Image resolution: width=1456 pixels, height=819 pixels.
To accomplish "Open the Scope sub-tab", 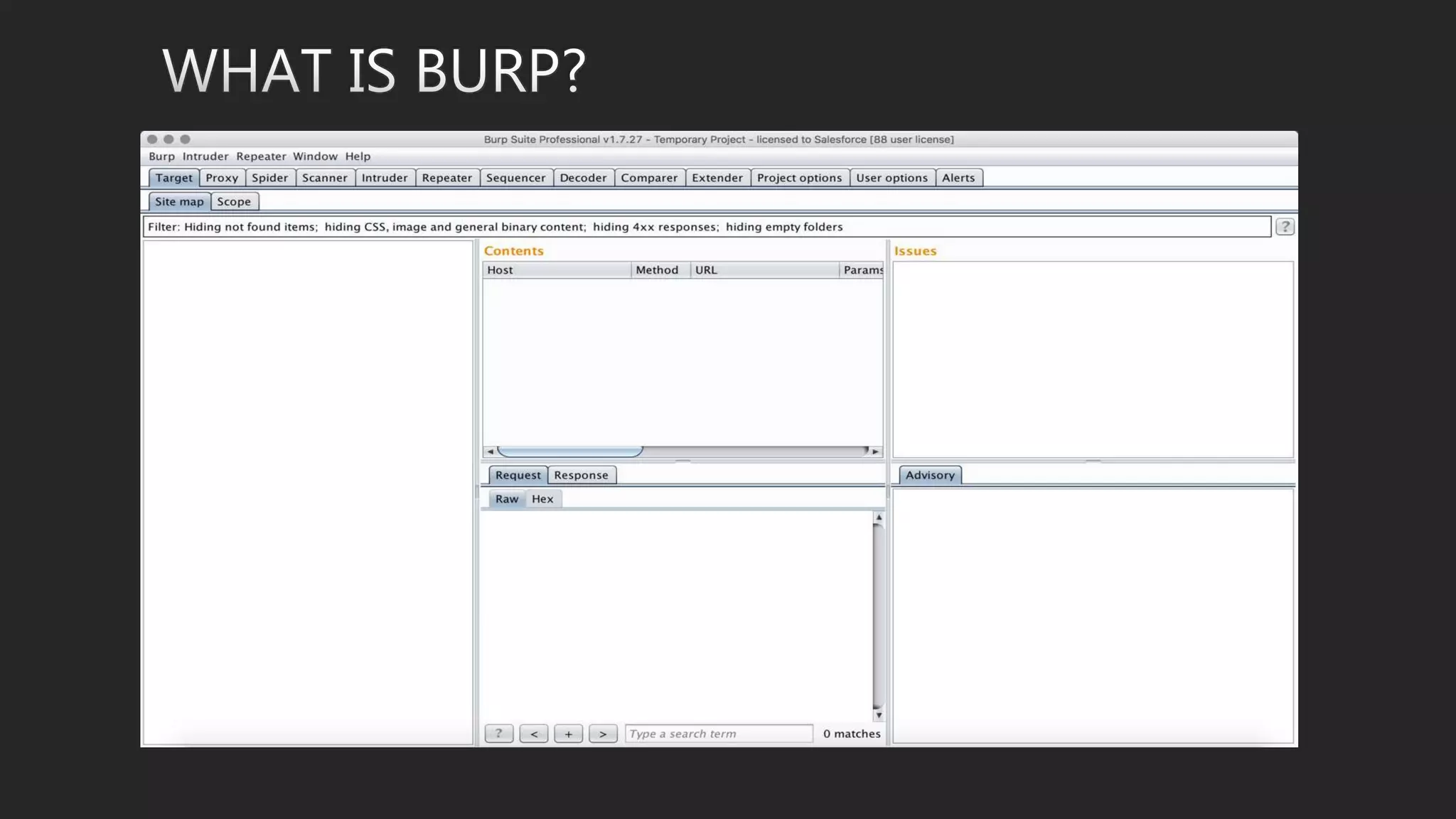I will pyautogui.click(x=234, y=202).
